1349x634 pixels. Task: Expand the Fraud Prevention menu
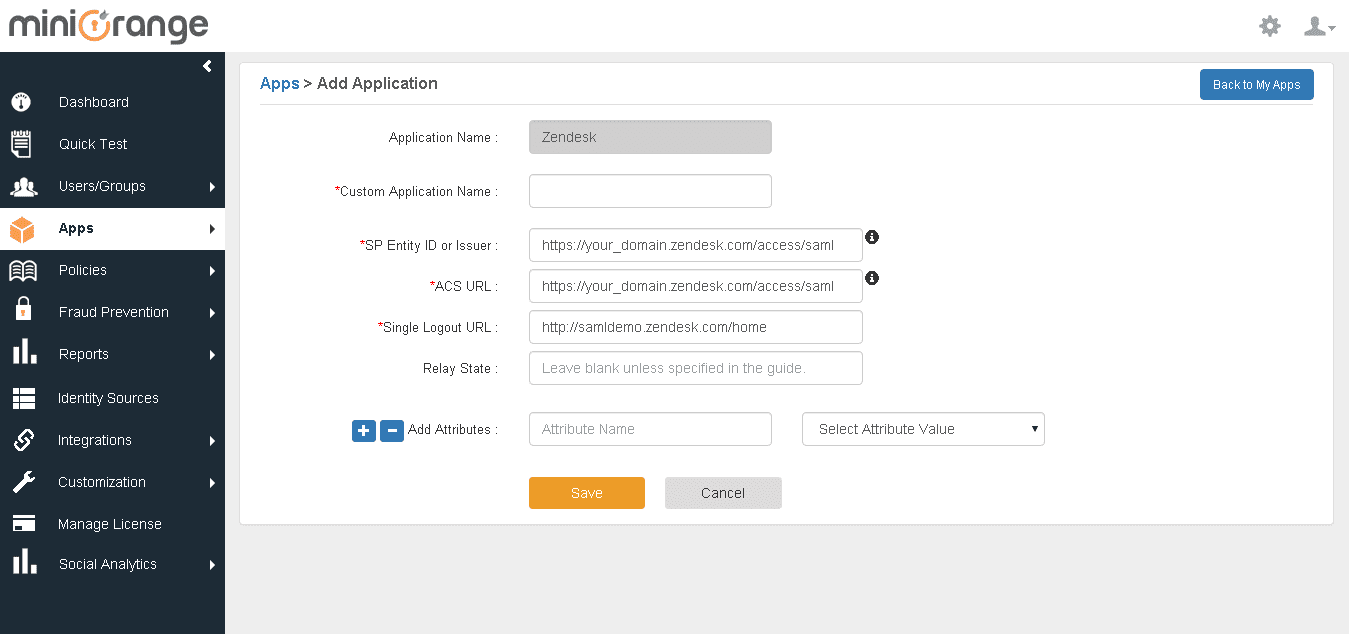113,311
